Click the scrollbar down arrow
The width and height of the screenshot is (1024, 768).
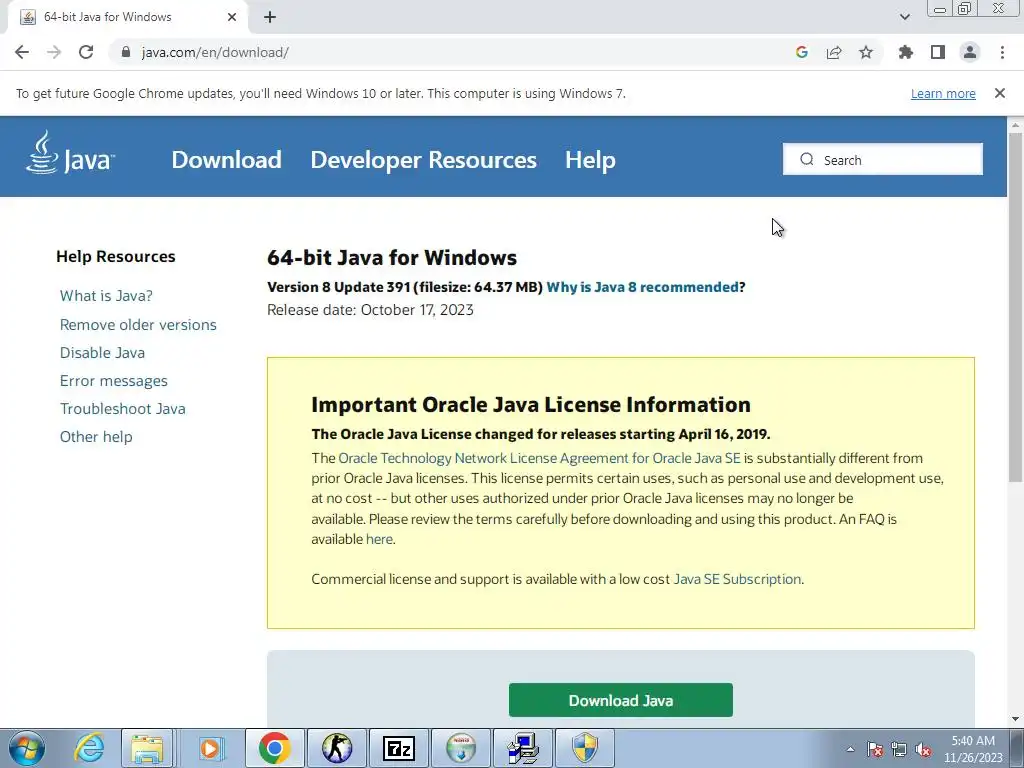[1015, 719]
